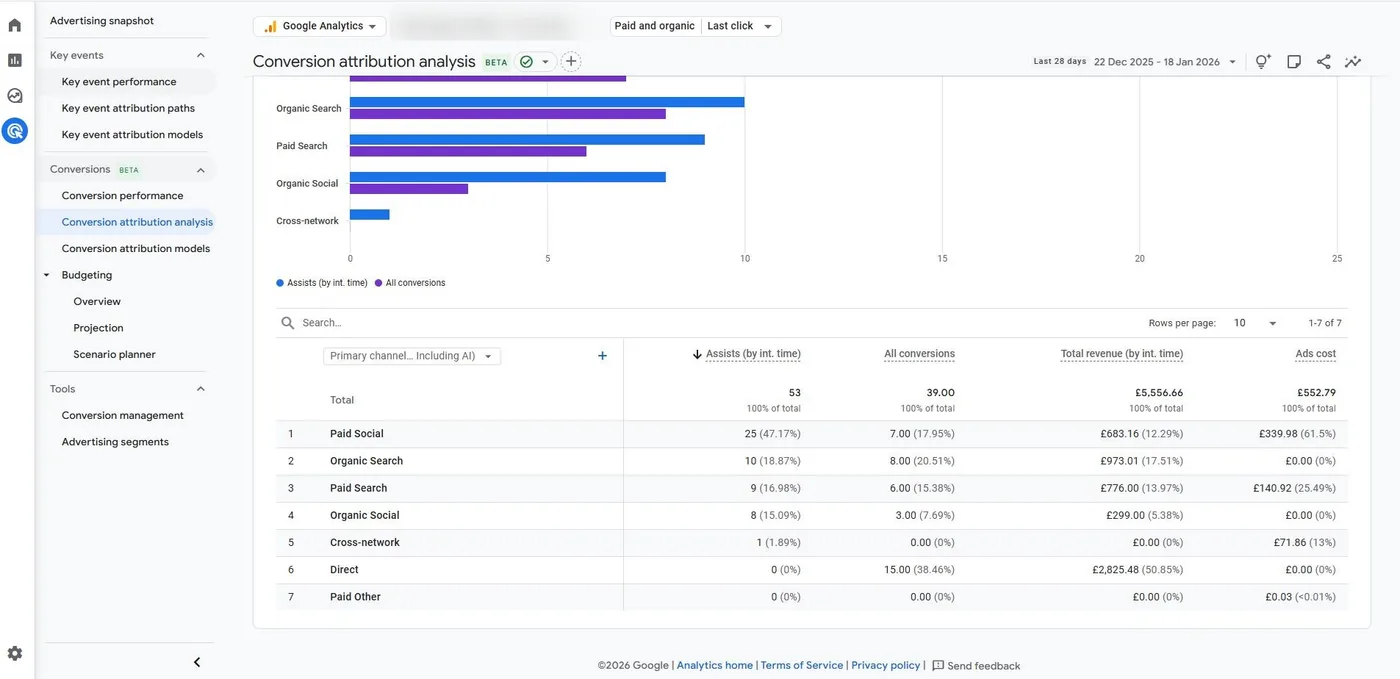Toggle All conversions legend item
The width and height of the screenshot is (1400, 679).
click(x=410, y=283)
